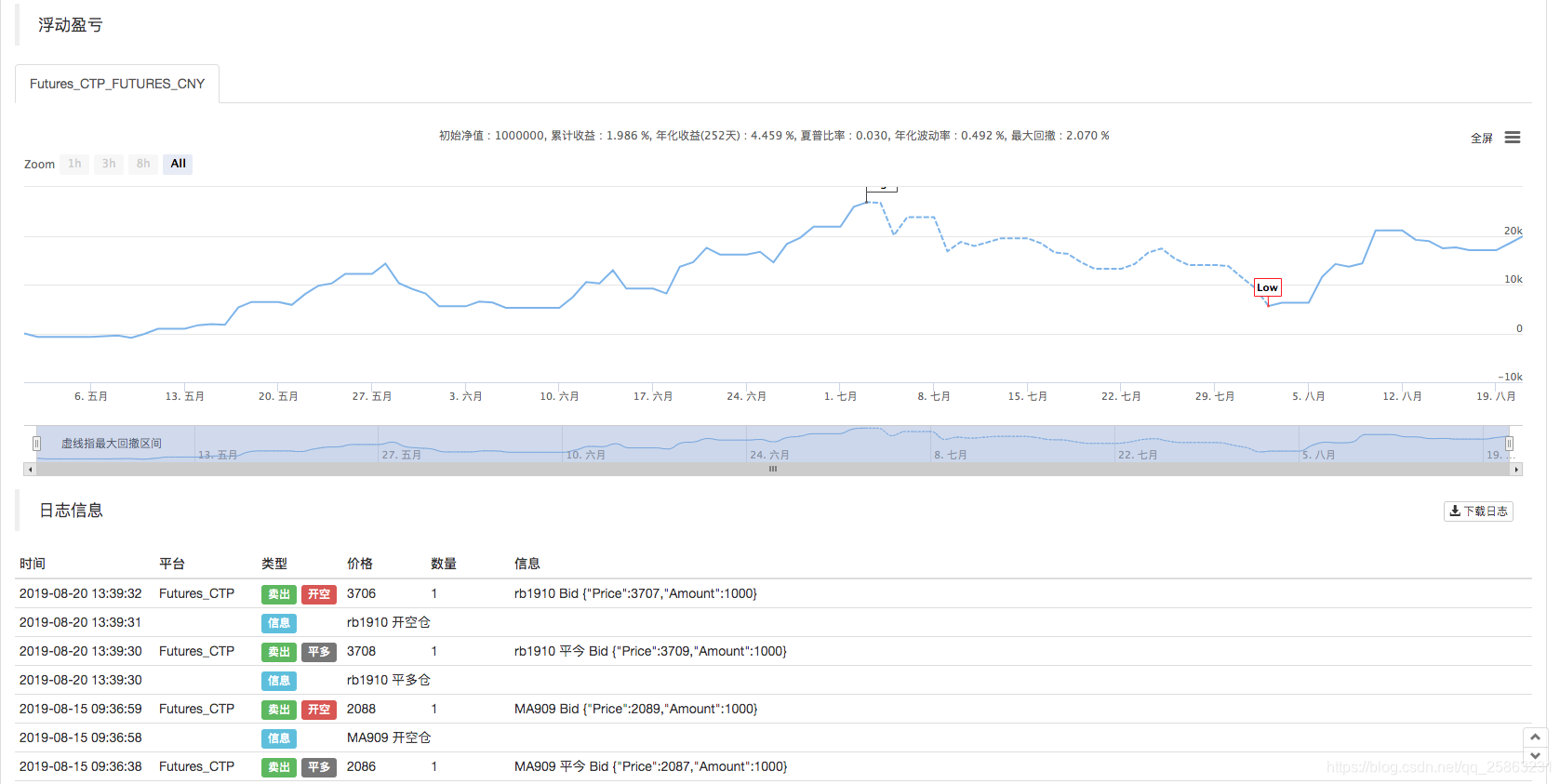This screenshot has height=784, width=1560.
Task: Click message MA909 Bid Price 2089
Action: point(636,709)
